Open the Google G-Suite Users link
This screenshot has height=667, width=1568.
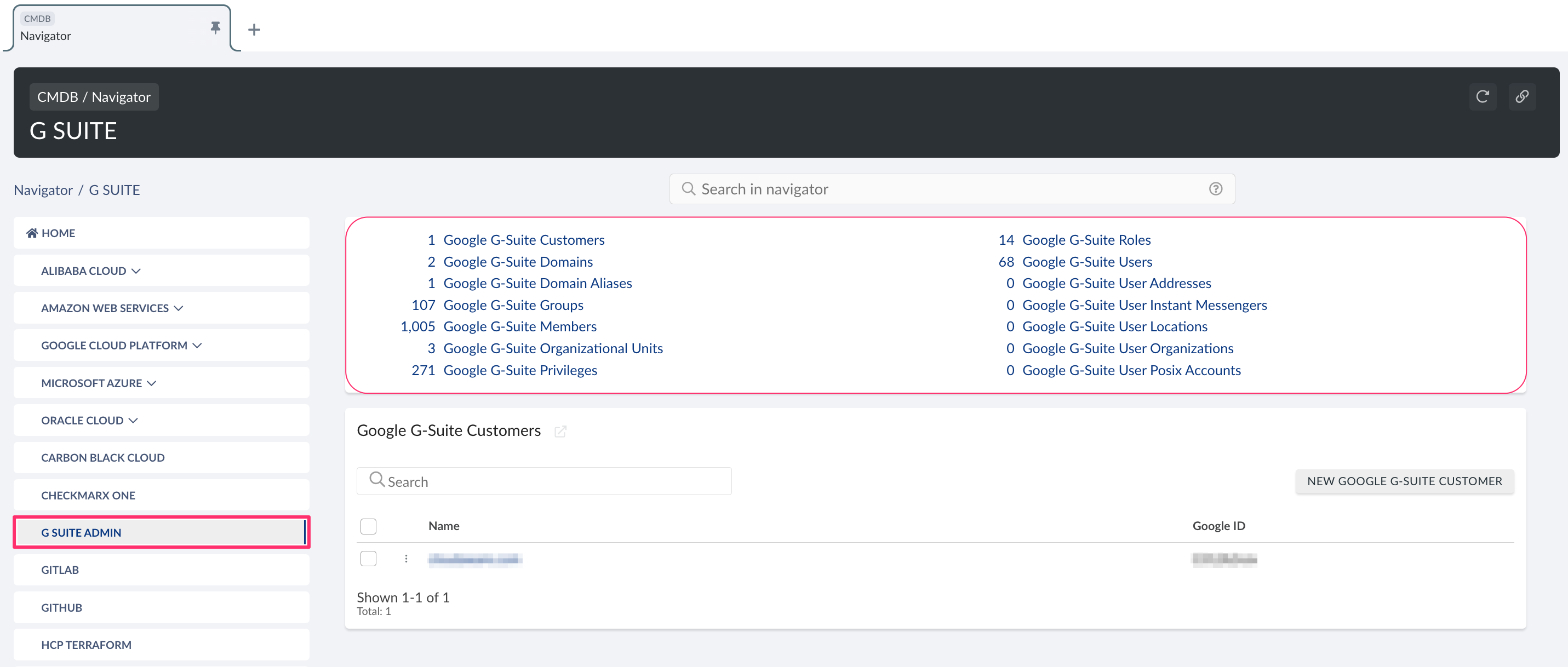[x=1087, y=261]
